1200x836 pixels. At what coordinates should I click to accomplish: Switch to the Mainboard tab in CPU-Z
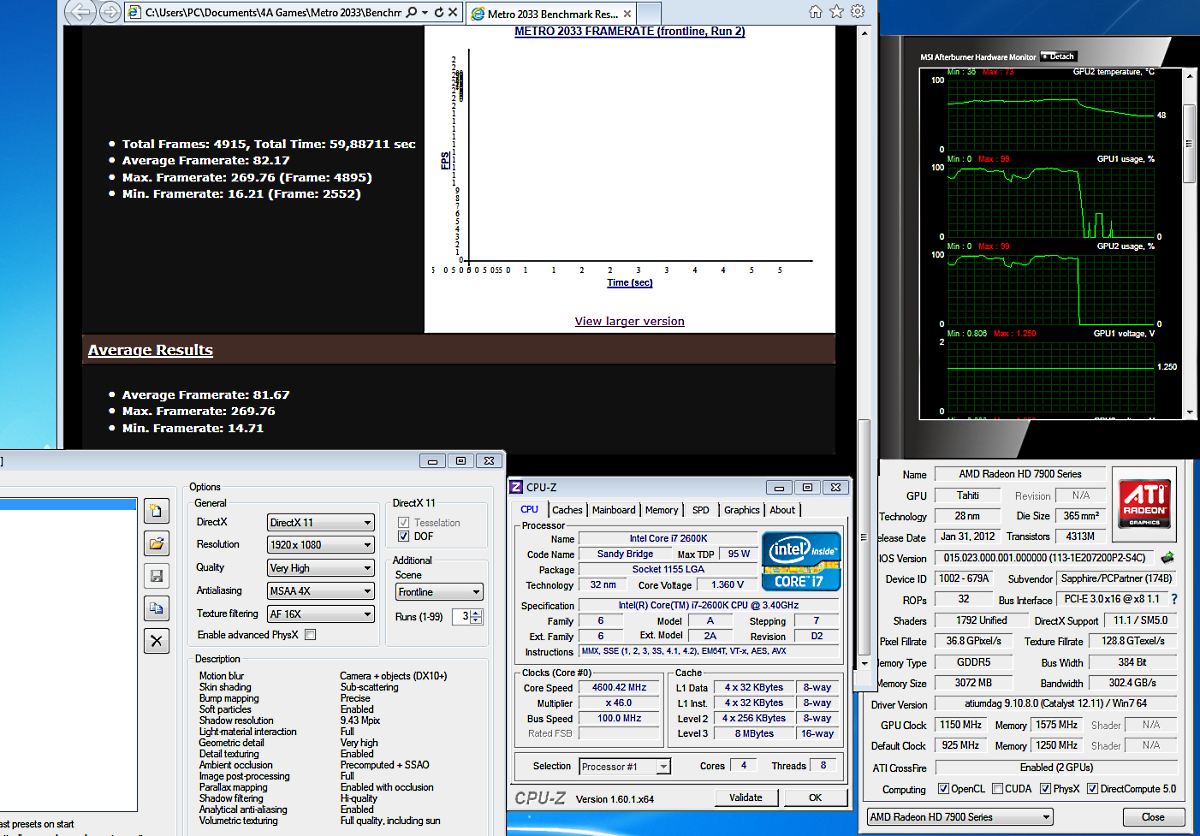614,510
